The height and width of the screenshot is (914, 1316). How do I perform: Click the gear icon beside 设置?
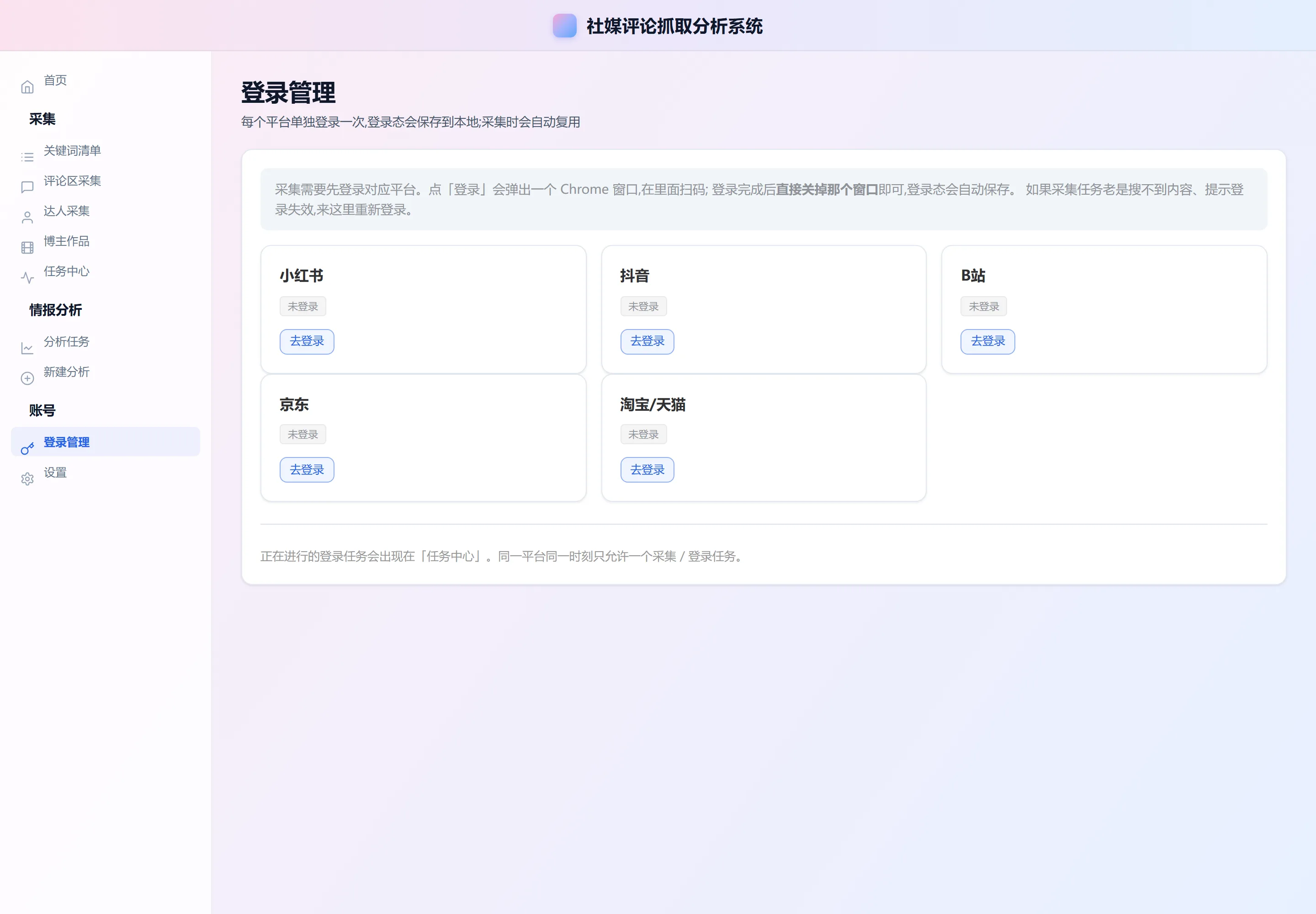[x=27, y=479]
